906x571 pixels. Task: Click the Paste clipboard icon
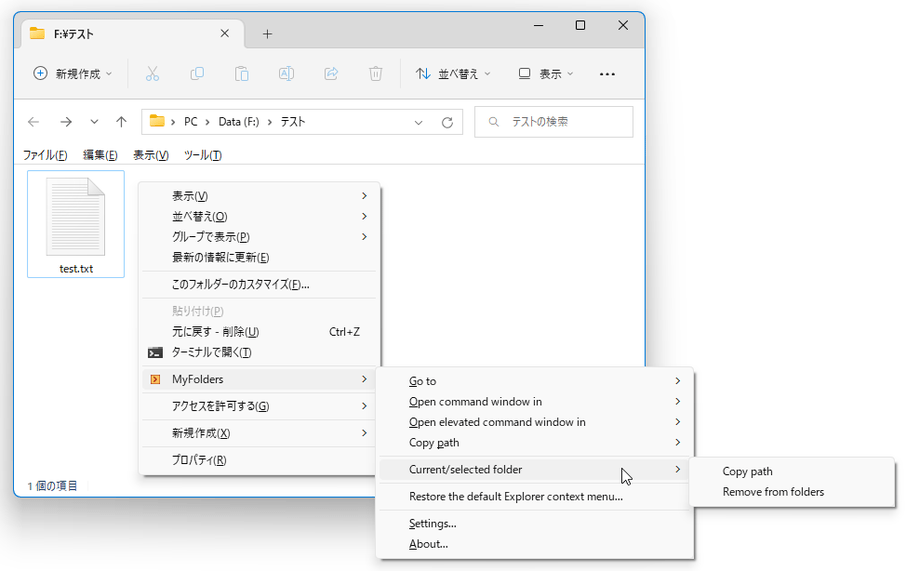point(242,74)
